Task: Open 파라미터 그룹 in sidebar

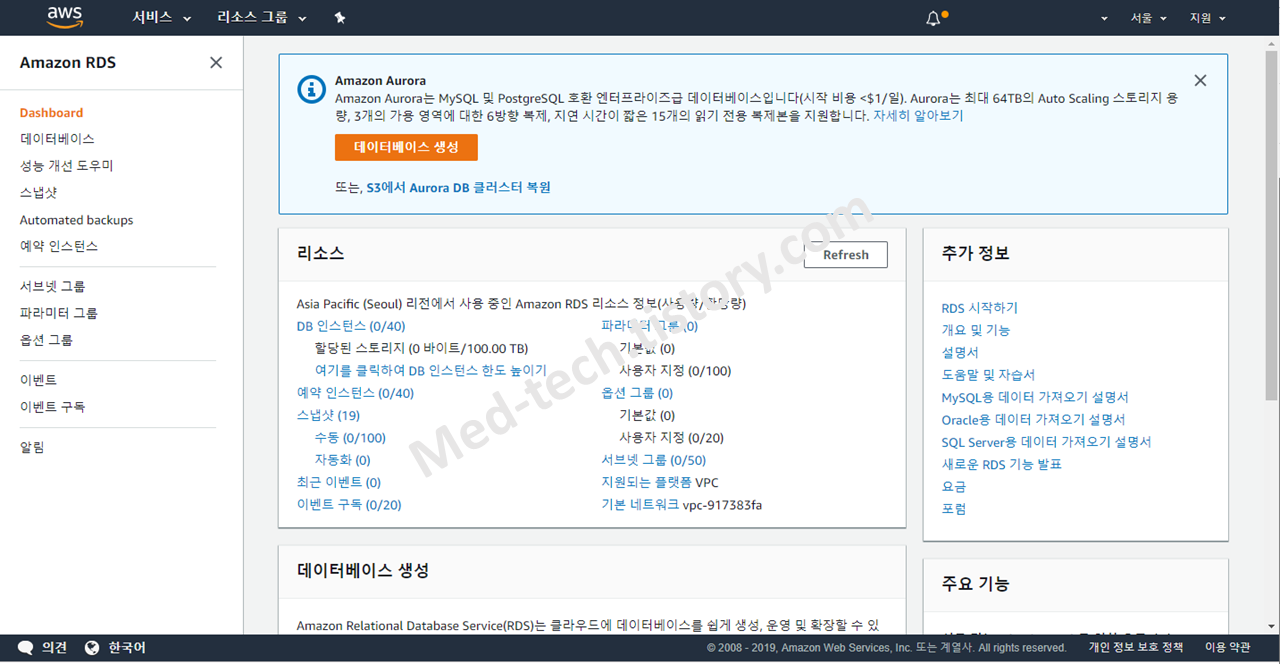Action: (x=59, y=313)
